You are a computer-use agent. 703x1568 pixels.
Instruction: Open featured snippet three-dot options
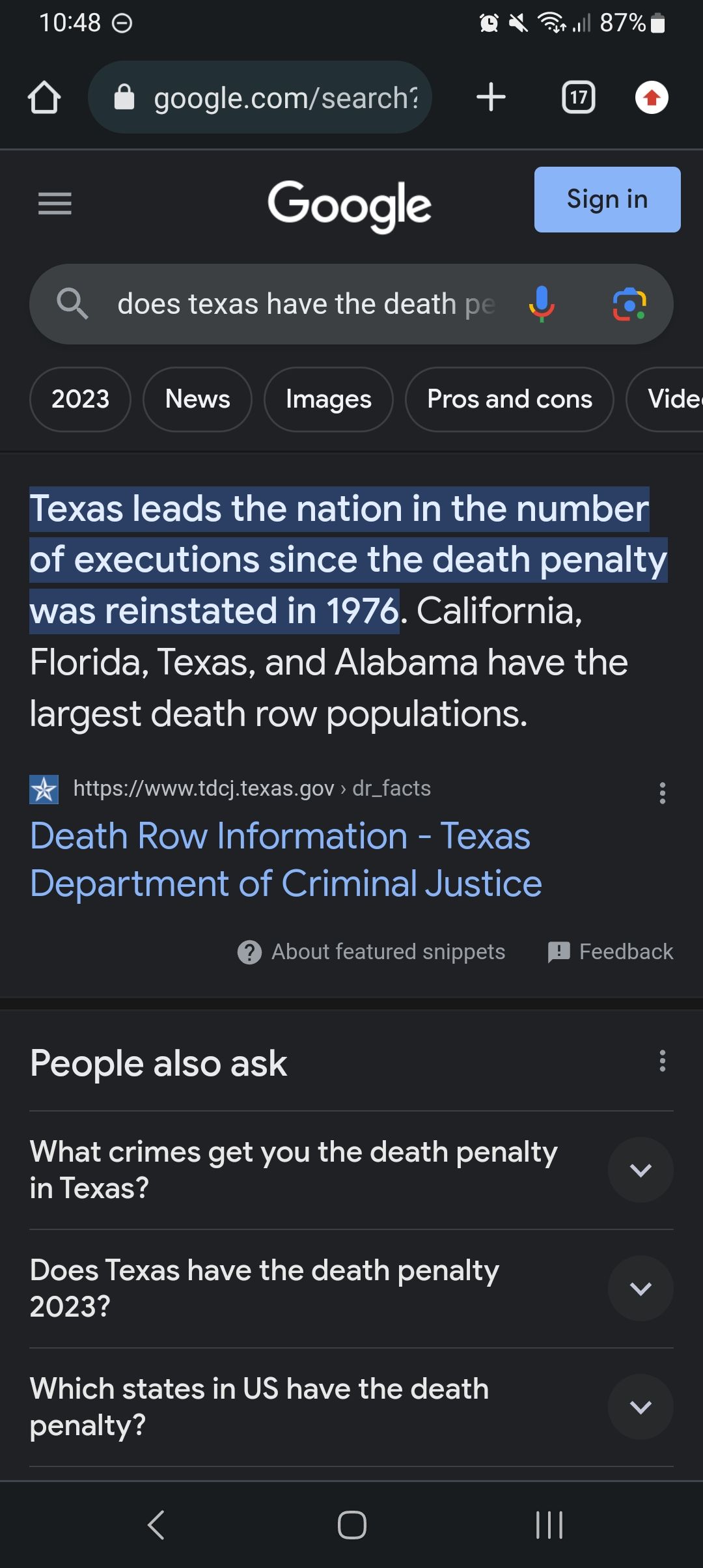(662, 793)
